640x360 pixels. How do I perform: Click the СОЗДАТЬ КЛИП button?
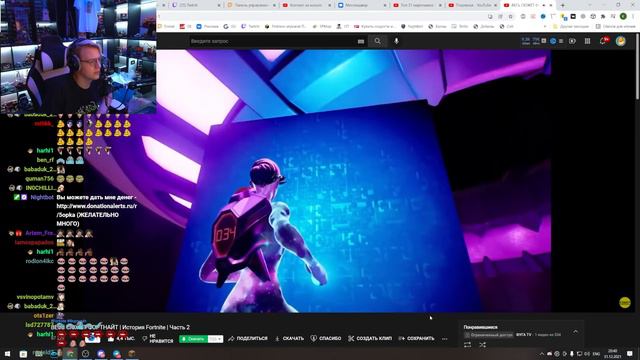[x=370, y=338]
